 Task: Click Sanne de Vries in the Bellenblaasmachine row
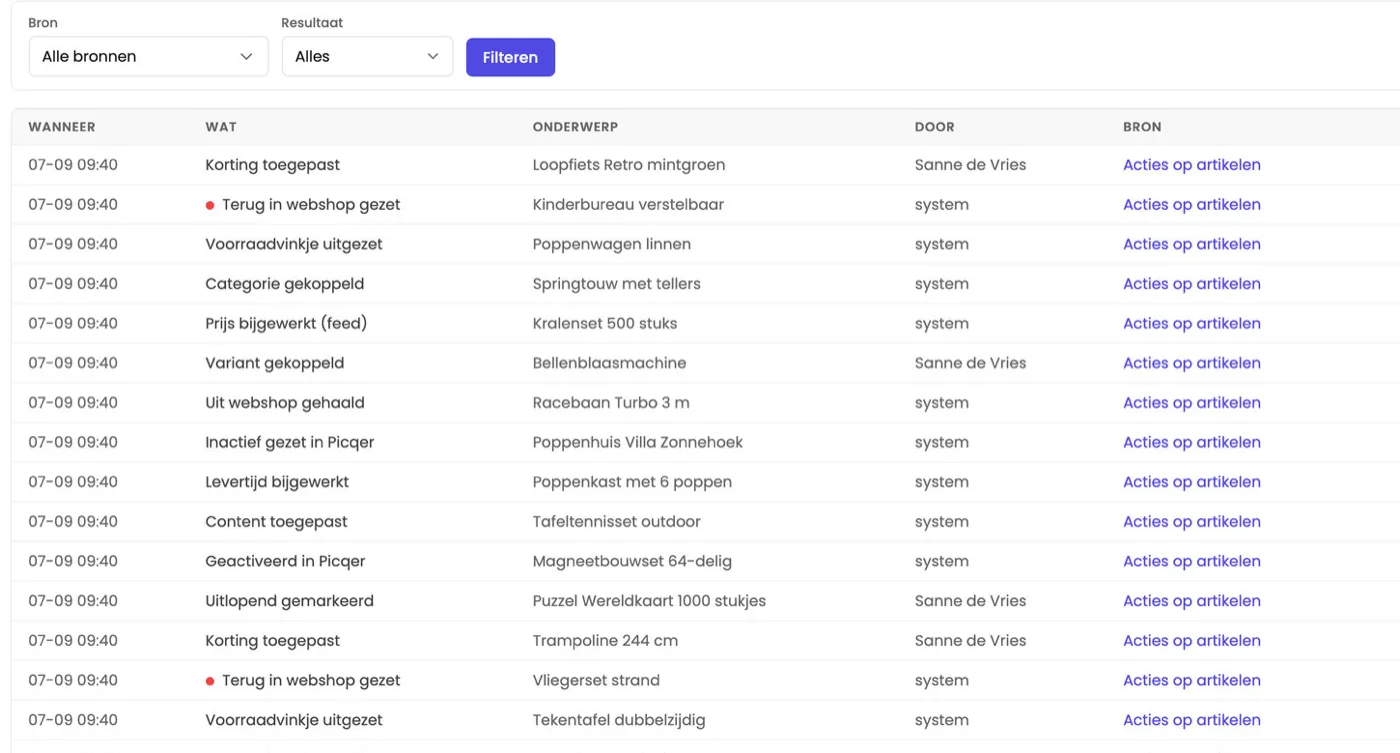coord(970,363)
